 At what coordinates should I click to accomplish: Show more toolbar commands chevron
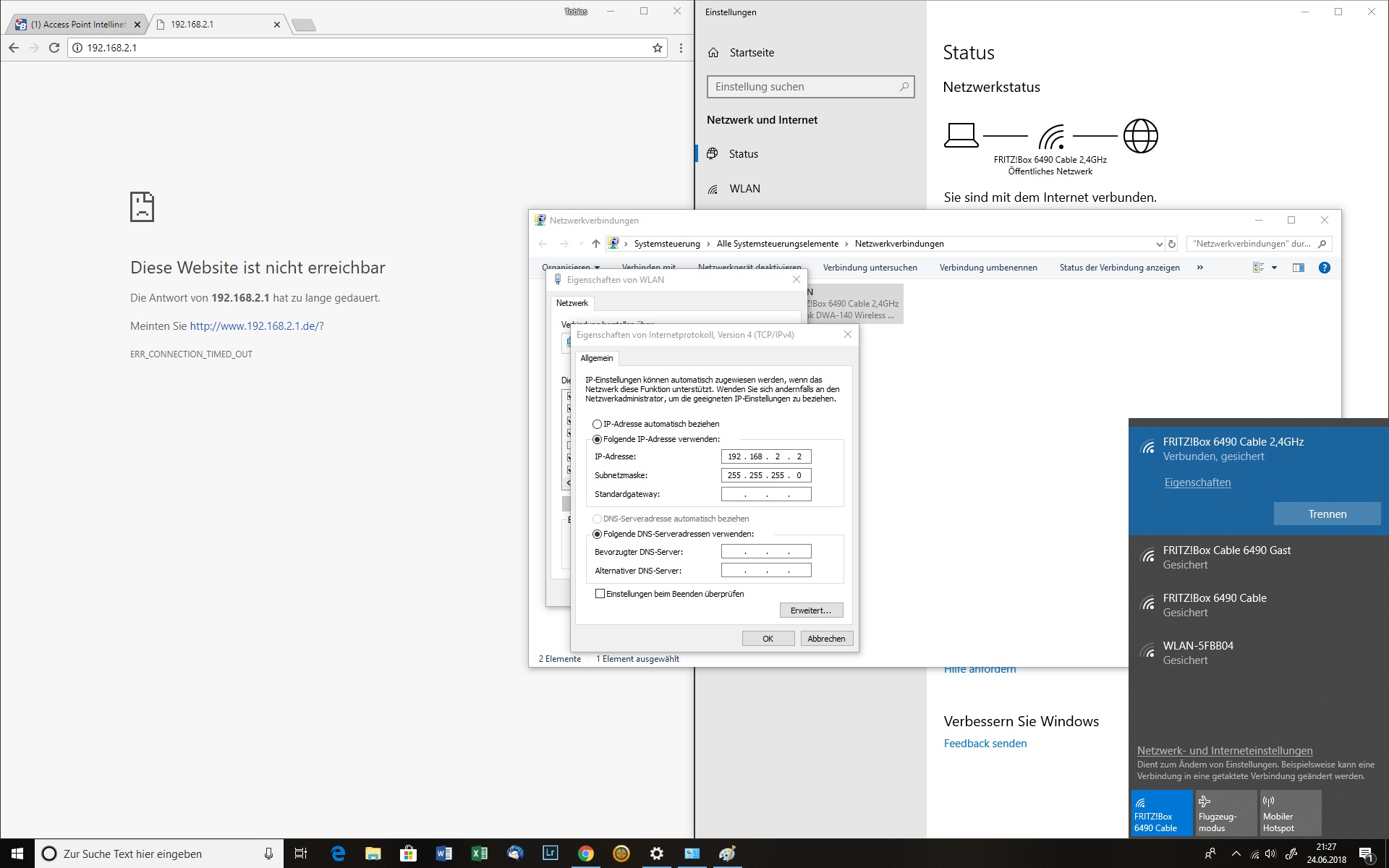[1200, 268]
